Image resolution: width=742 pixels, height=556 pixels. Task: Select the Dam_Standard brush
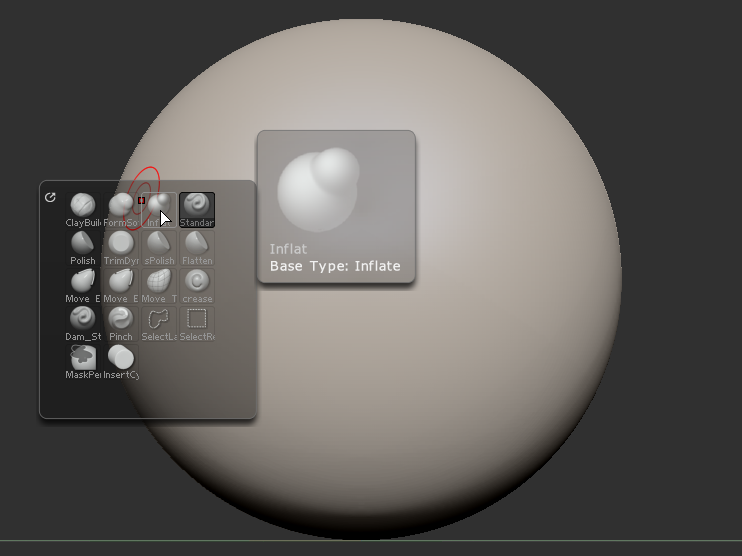(x=83, y=324)
